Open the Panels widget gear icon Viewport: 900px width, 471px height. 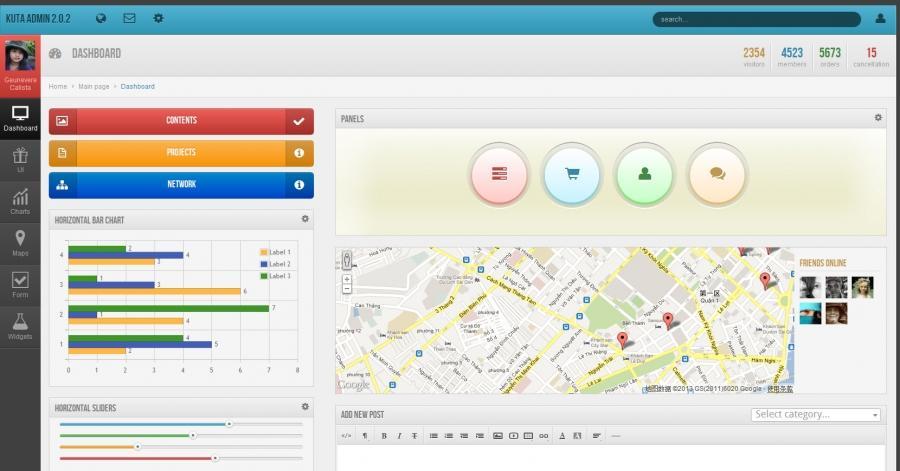coord(878,118)
